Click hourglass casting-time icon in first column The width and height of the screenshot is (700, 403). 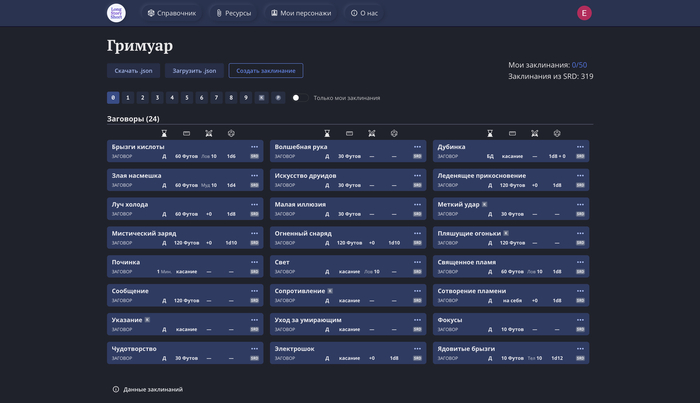(164, 133)
